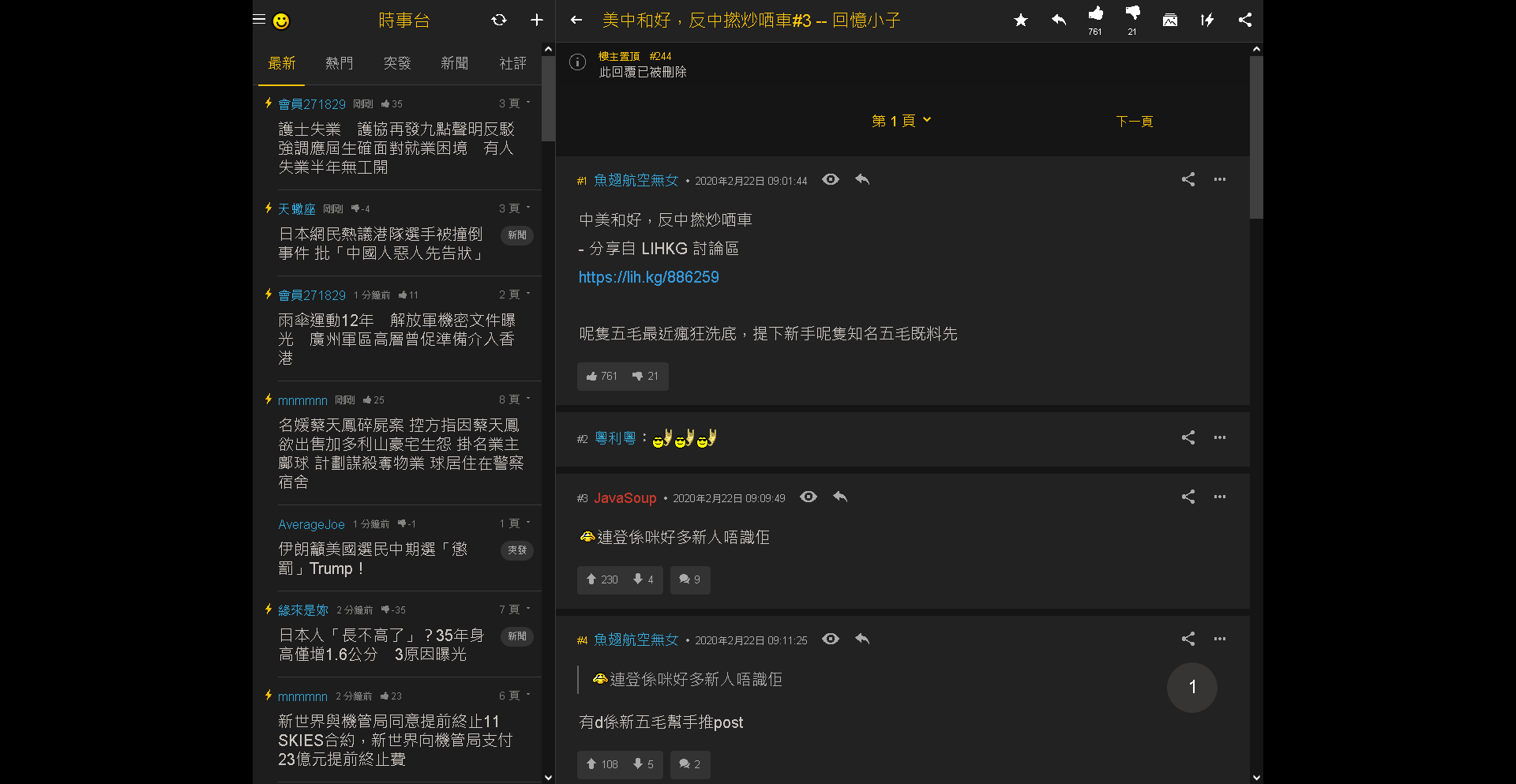Screen dimensions: 1516x784
Task: Expand the 7 頁 dropdown on the 日本人「長不高了」 thread
Action: click(515, 610)
